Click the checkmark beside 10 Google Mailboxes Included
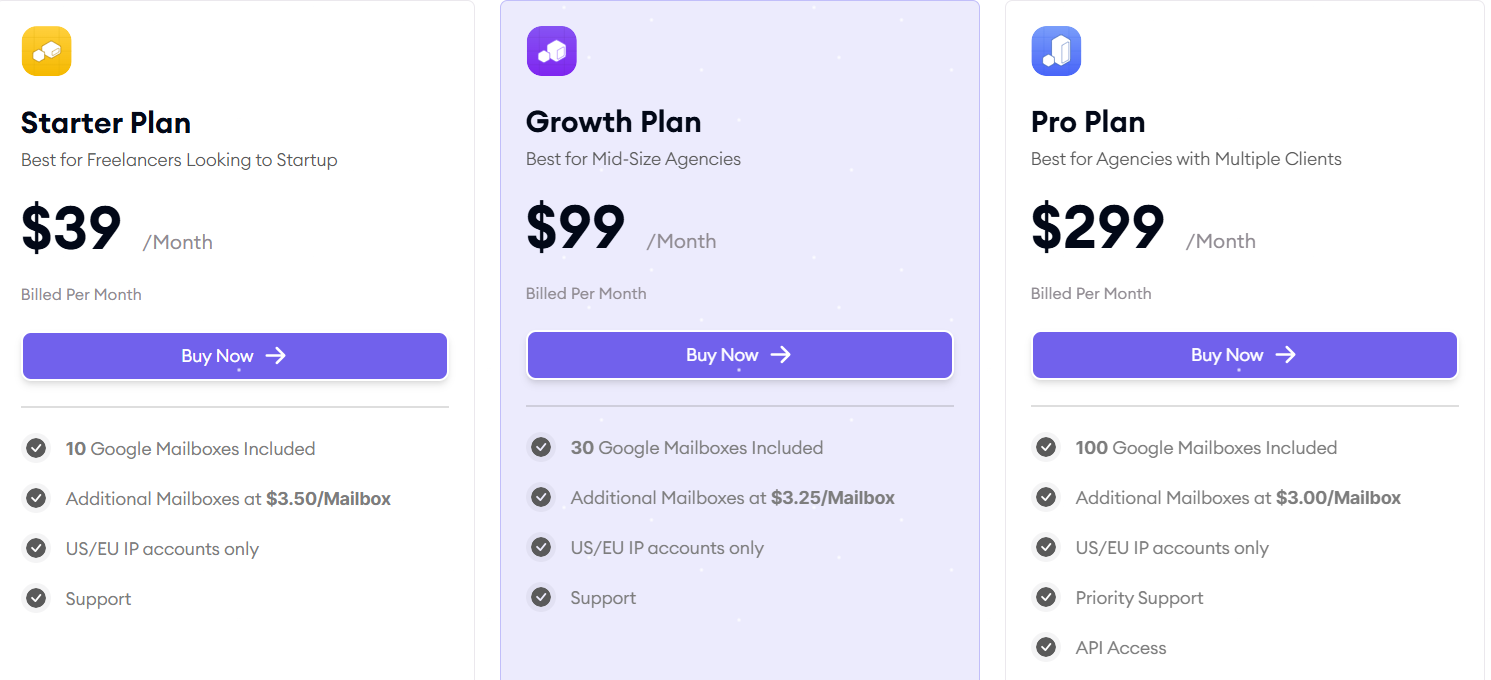1491x680 pixels. (36, 448)
